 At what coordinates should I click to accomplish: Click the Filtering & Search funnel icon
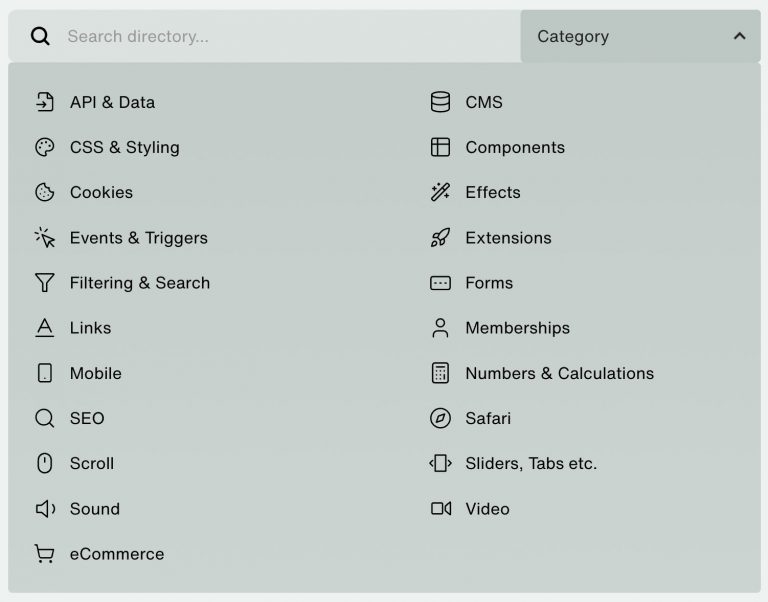pyautogui.click(x=44, y=283)
